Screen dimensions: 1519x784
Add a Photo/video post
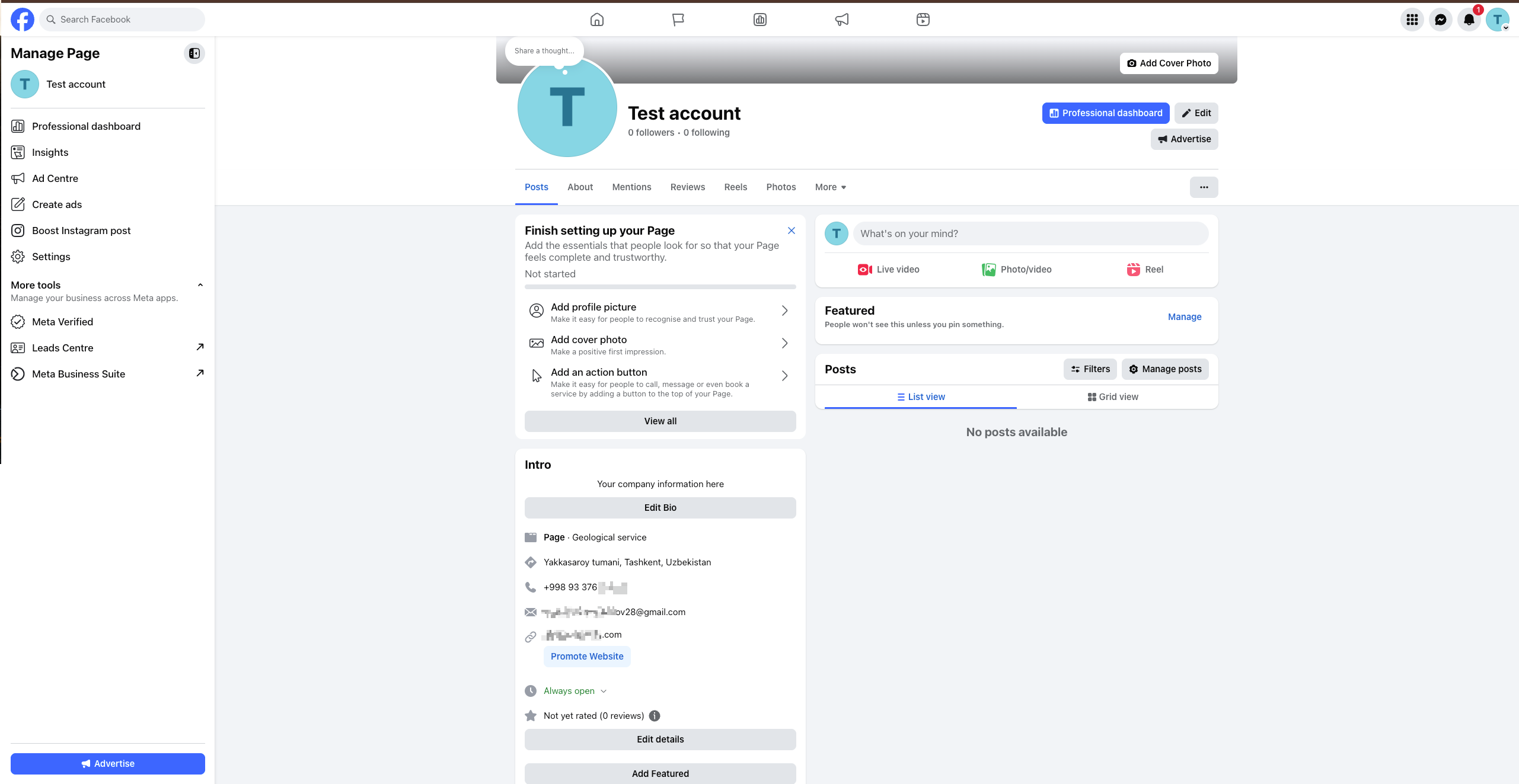[1017, 270]
